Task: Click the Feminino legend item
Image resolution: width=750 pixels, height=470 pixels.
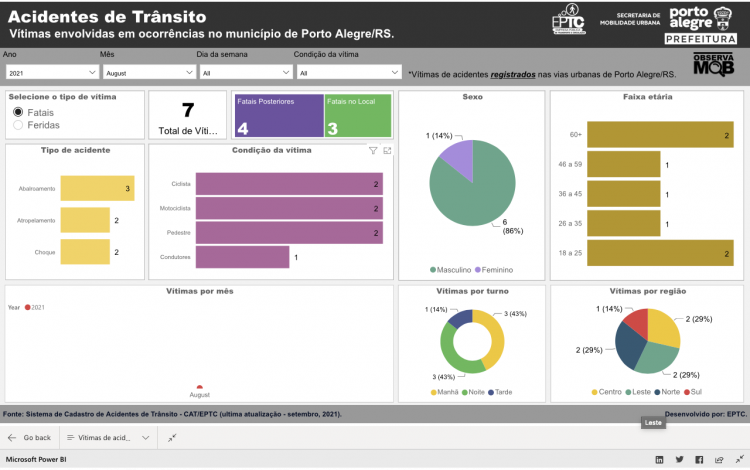Action: 494,270
